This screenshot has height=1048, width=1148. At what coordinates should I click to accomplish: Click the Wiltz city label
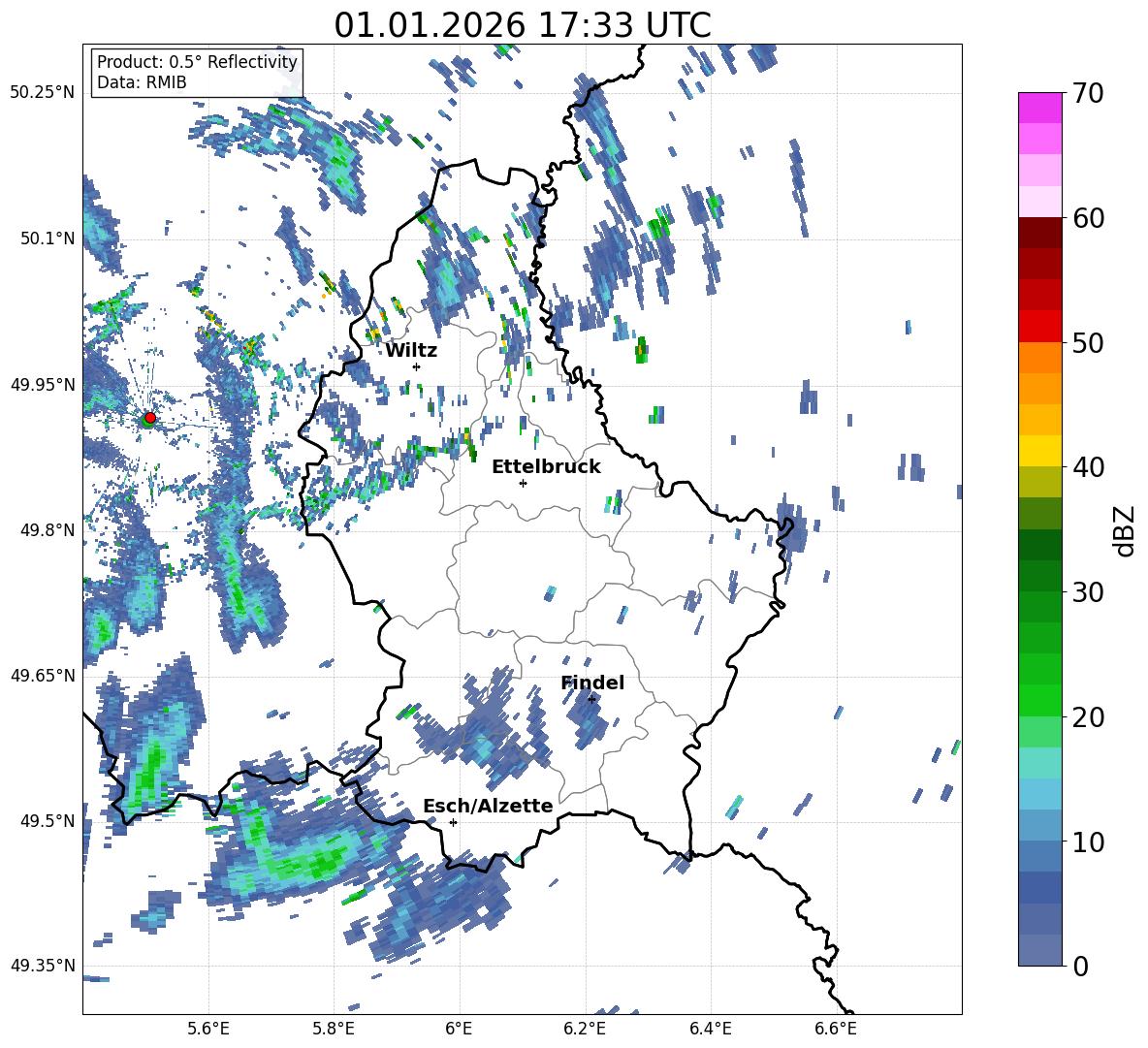pos(411,350)
